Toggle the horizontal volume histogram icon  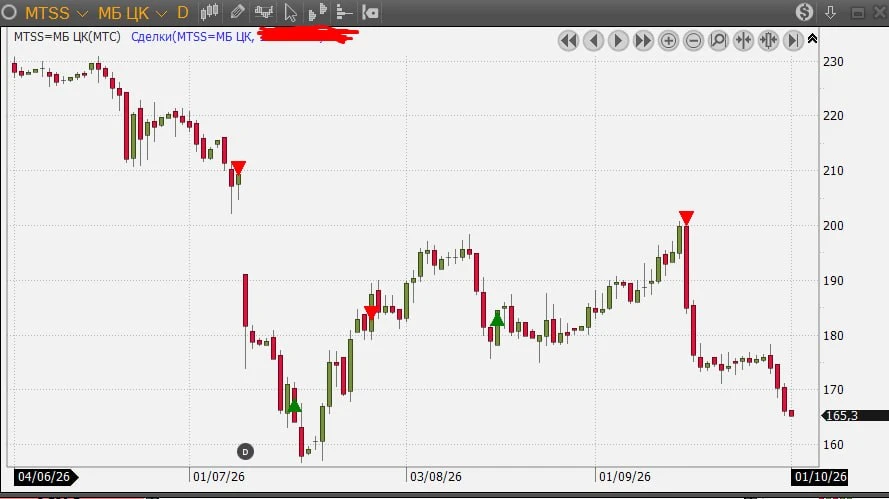(344, 12)
